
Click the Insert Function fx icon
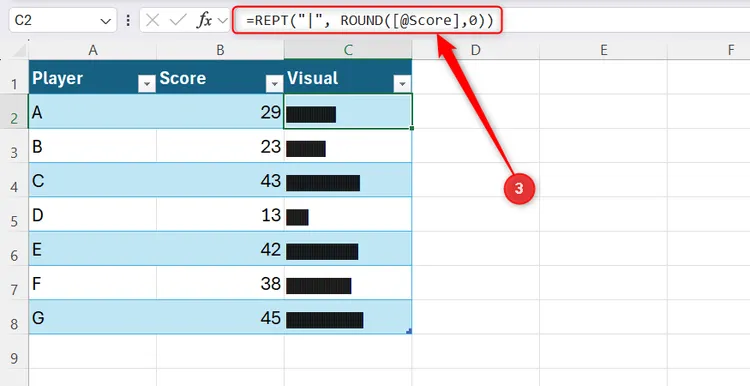click(204, 21)
